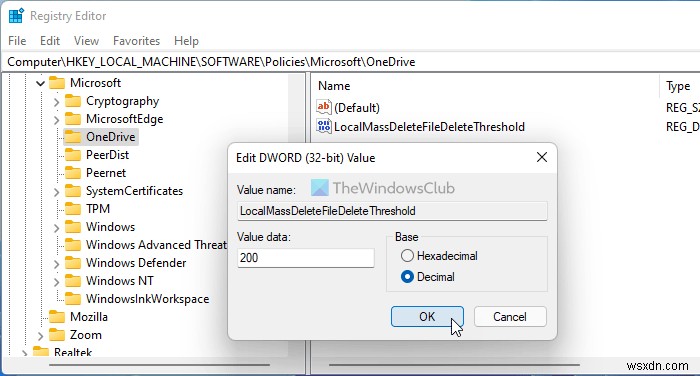This screenshot has height=376, width=700.
Task: Select the WindowsInkWorkspace key label
Action: pos(147,299)
